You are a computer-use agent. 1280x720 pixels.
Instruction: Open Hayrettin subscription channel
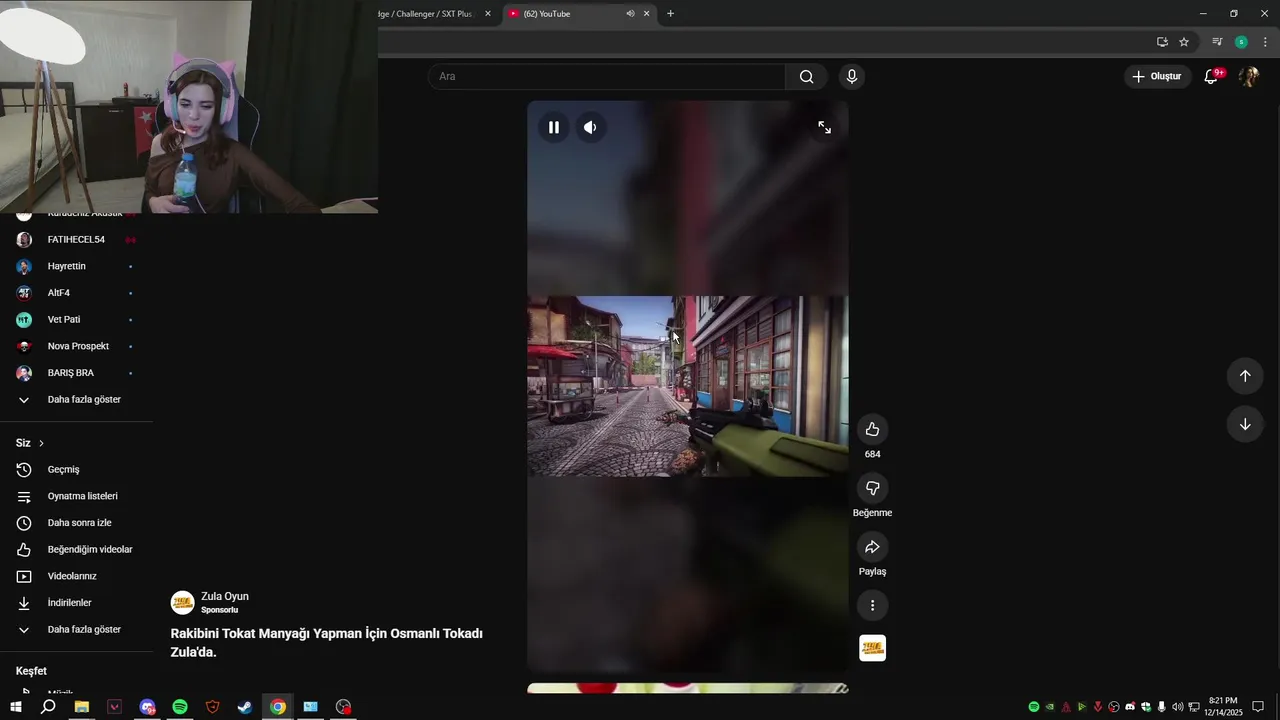(77, 266)
